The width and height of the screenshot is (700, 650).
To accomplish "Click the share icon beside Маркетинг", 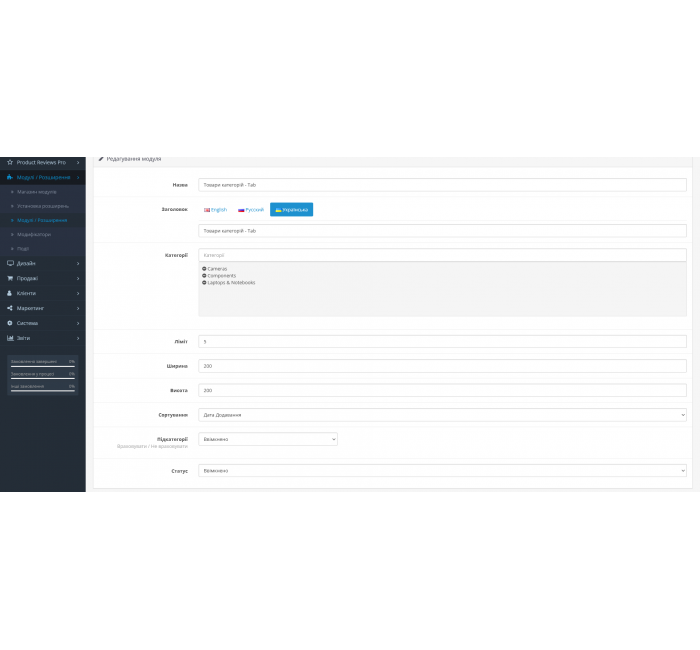I will pyautogui.click(x=10, y=308).
